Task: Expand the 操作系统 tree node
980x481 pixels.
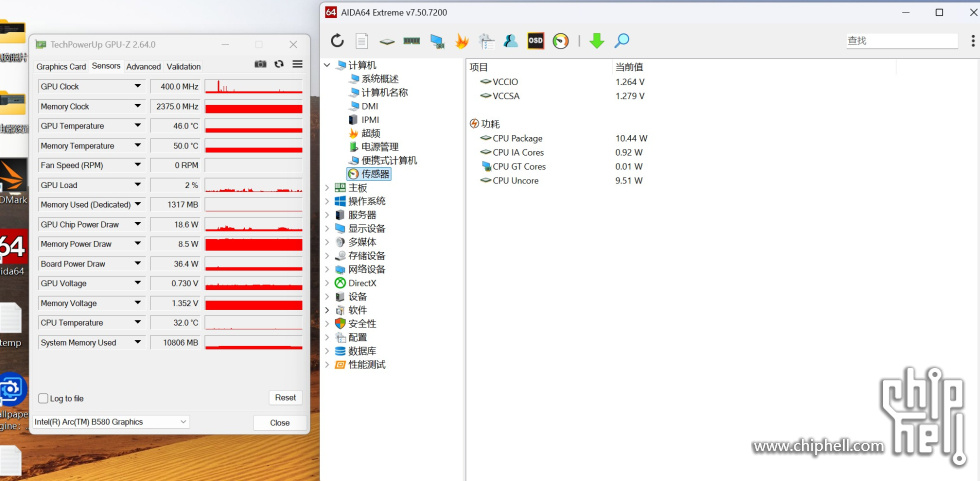Action: [x=328, y=201]
